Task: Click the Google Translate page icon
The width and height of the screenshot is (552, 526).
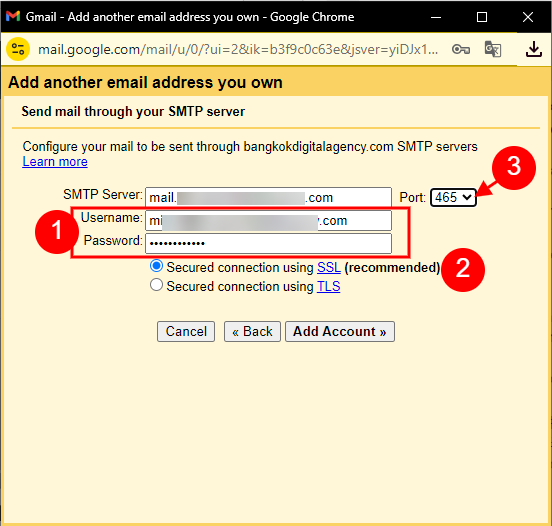Action: click(x=493, y=49)
